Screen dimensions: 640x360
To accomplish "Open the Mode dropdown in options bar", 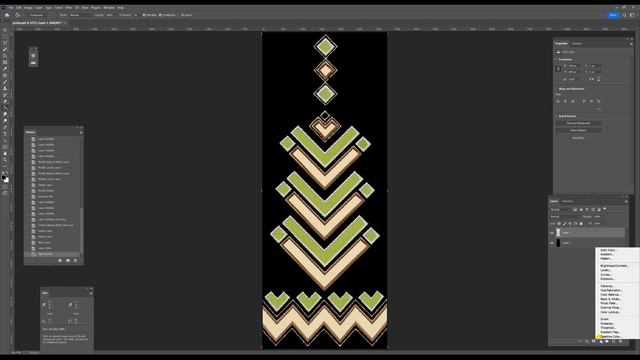I will (80, 15).
